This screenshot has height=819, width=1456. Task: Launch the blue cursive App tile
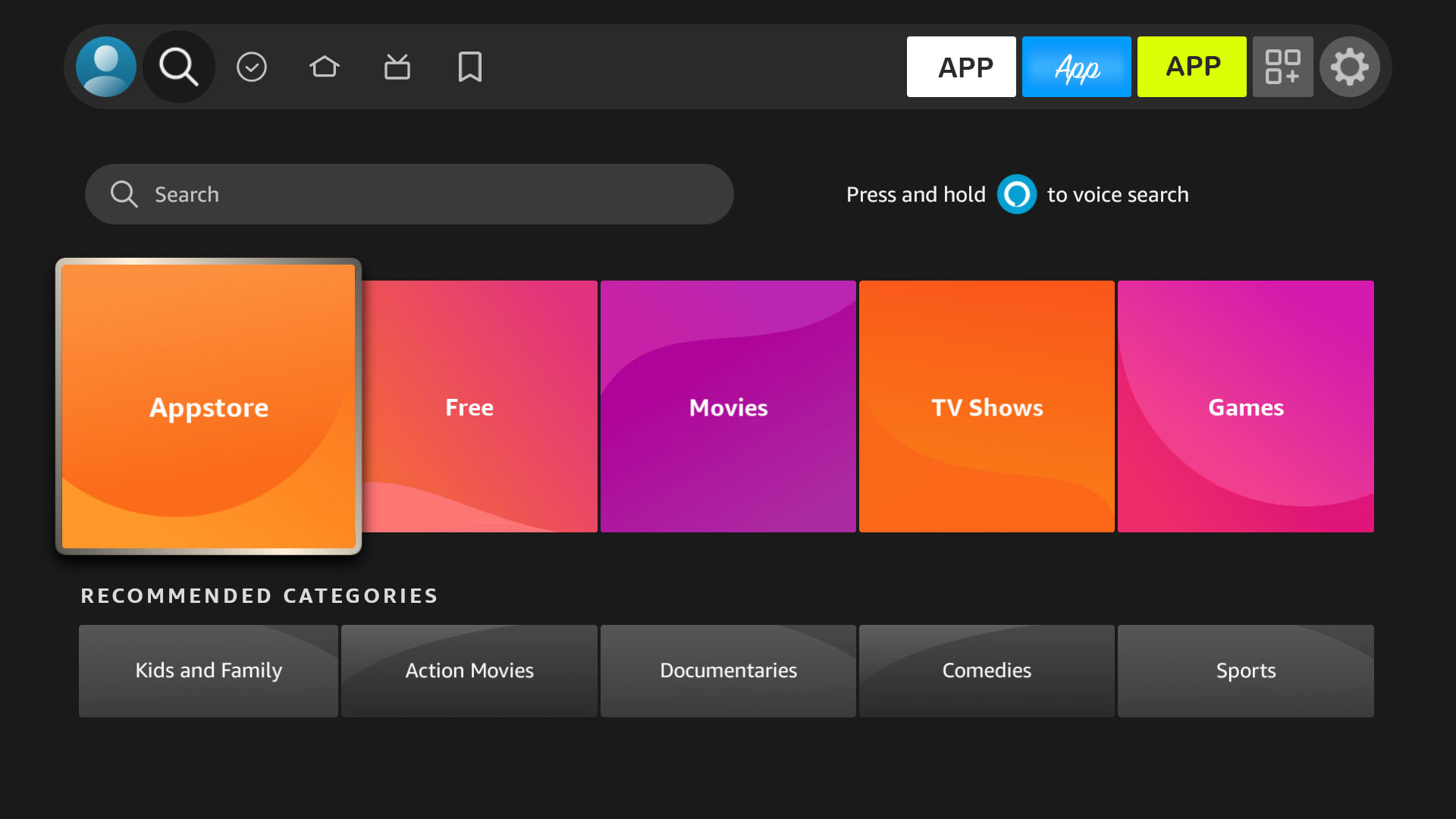(x=1076, y=67)
